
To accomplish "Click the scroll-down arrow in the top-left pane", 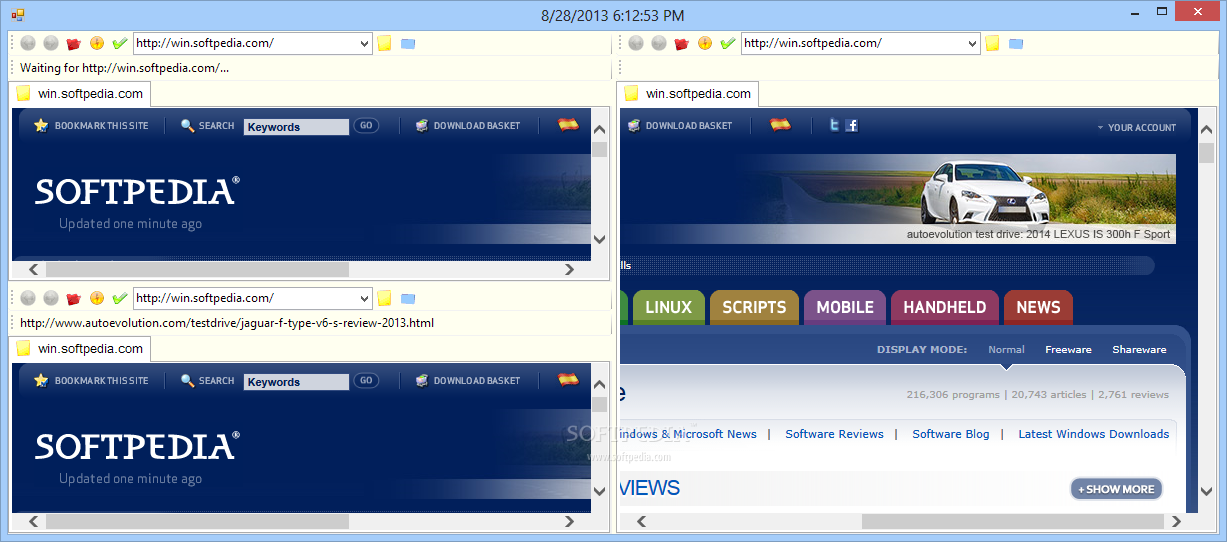I will (599, 239).
